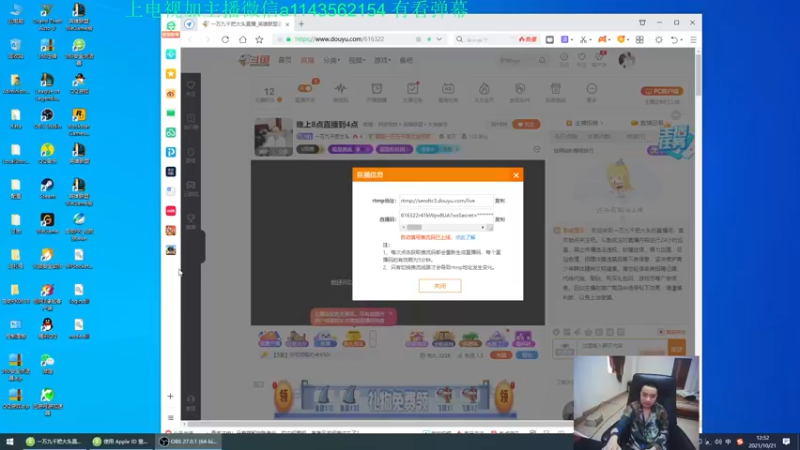Switch to Apple ID taskbar window
Viewport: 800px width, 450px height.
[x=121, y=442]
